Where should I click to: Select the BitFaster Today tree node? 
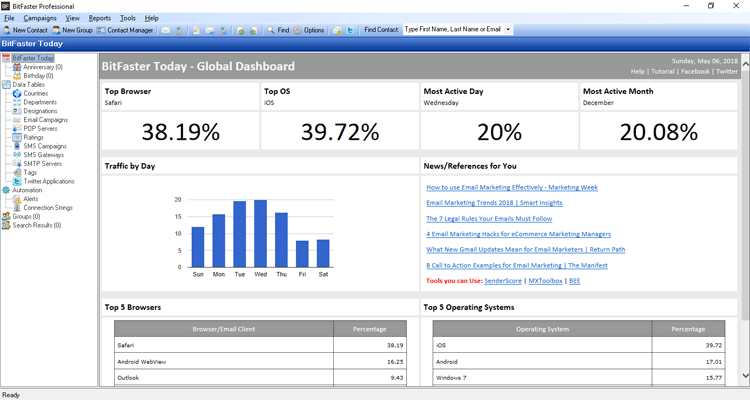(33, 58)
